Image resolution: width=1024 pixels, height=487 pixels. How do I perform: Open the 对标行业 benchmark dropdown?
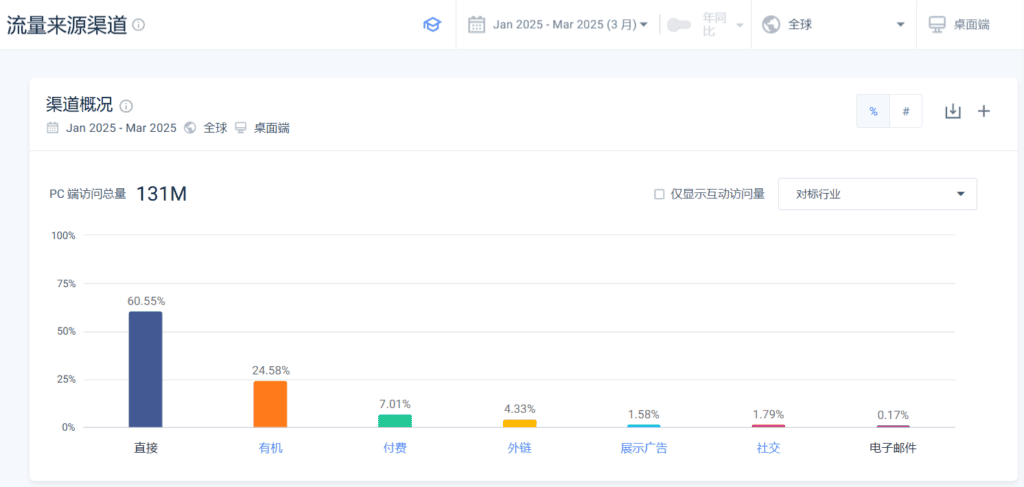[877, 194]
